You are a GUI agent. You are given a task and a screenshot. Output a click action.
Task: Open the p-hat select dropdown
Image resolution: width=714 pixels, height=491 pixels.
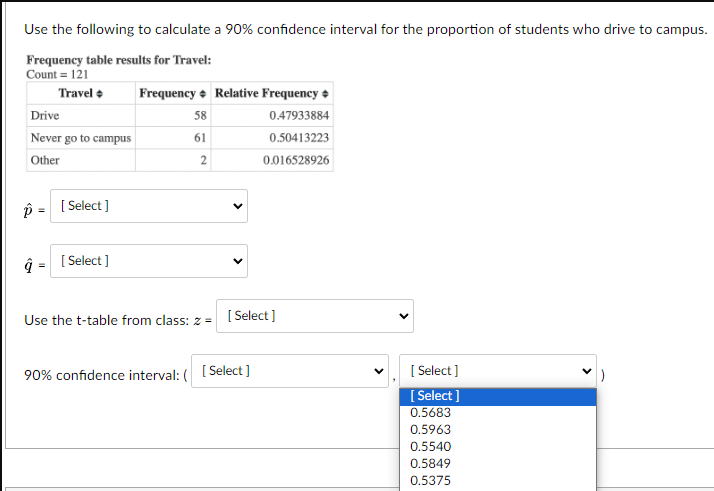click(151, 206)
